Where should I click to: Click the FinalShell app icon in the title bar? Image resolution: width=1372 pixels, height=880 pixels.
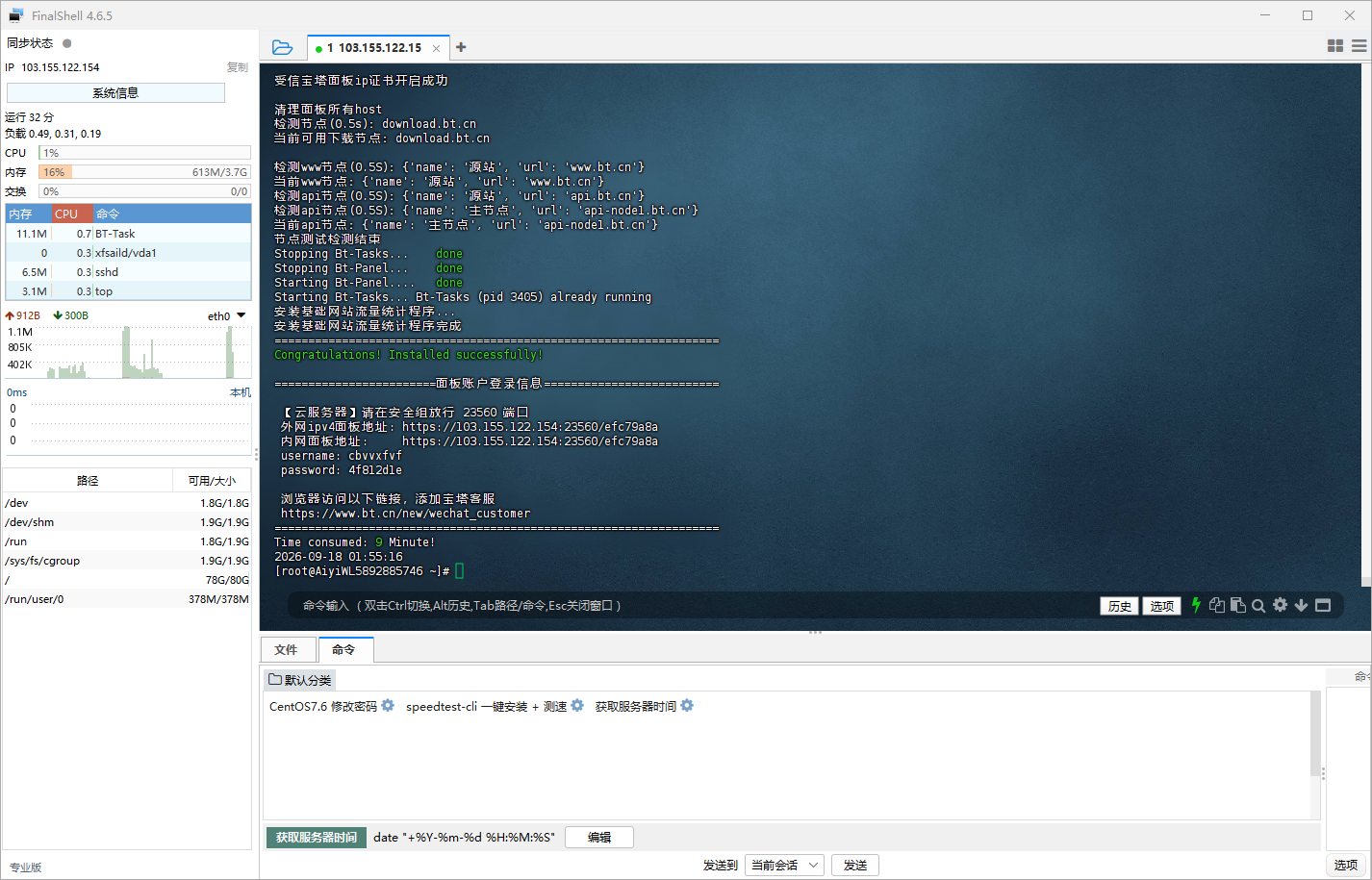coord(16,15)
